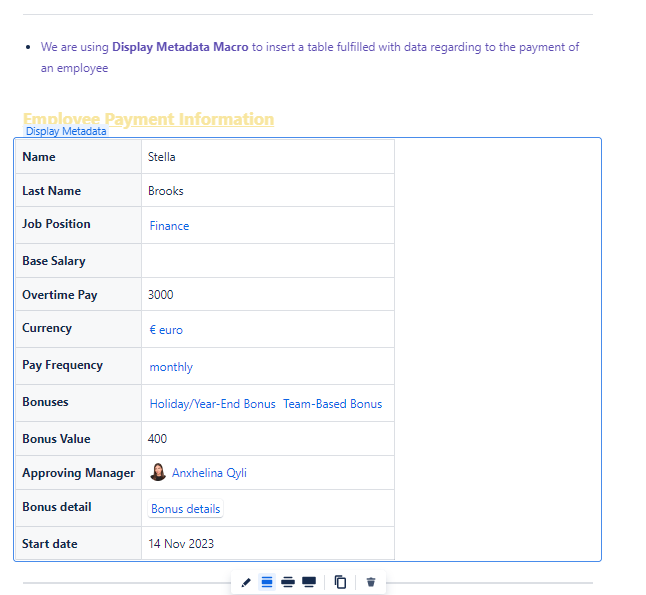Image resolution: width=646 pixels, height=595 pixels.
Task: Click the monthly pay frequency value
Action: point(171,367)
